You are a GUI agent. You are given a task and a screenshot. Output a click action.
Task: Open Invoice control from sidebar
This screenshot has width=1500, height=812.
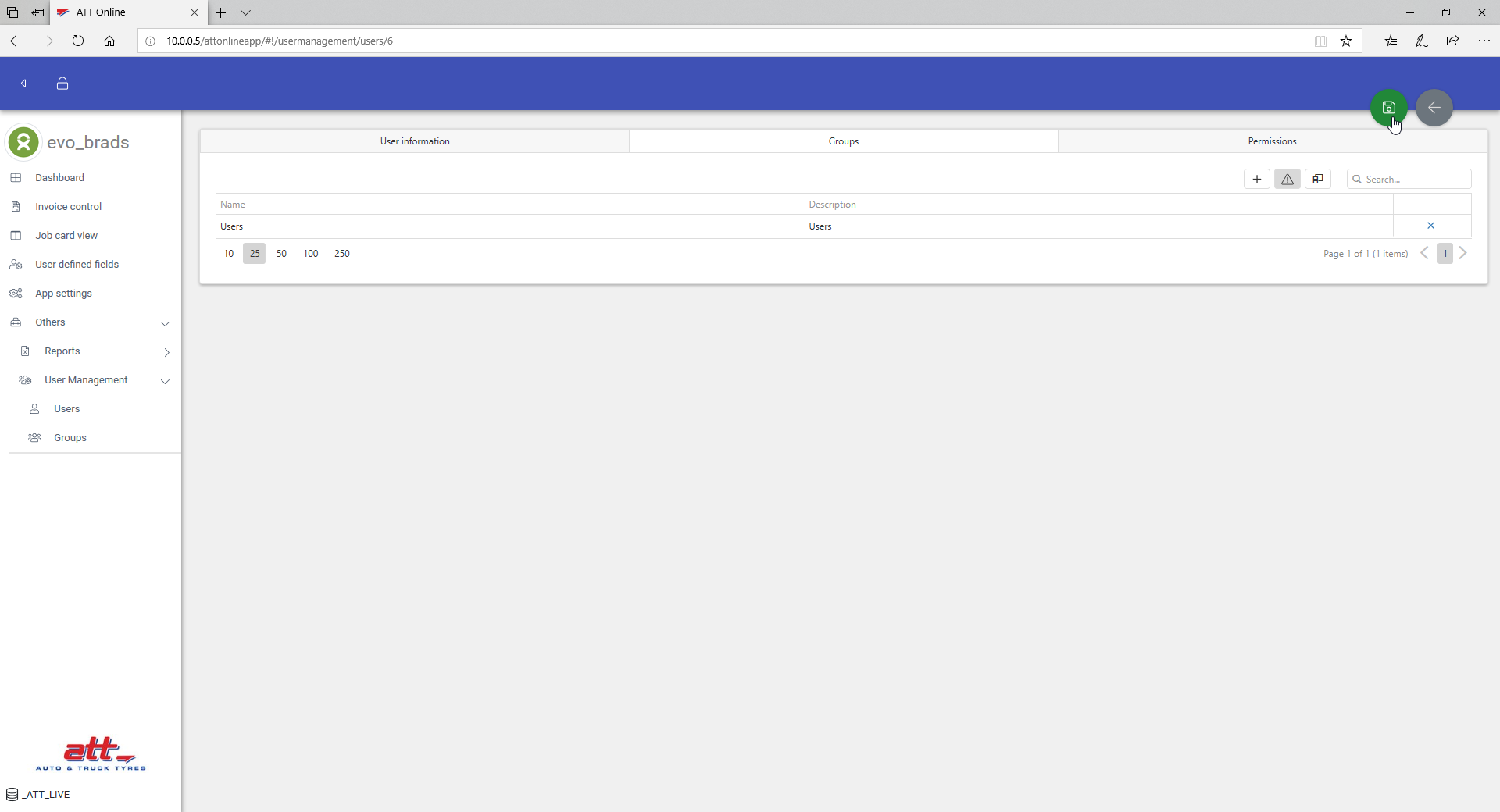click(68, 207)
